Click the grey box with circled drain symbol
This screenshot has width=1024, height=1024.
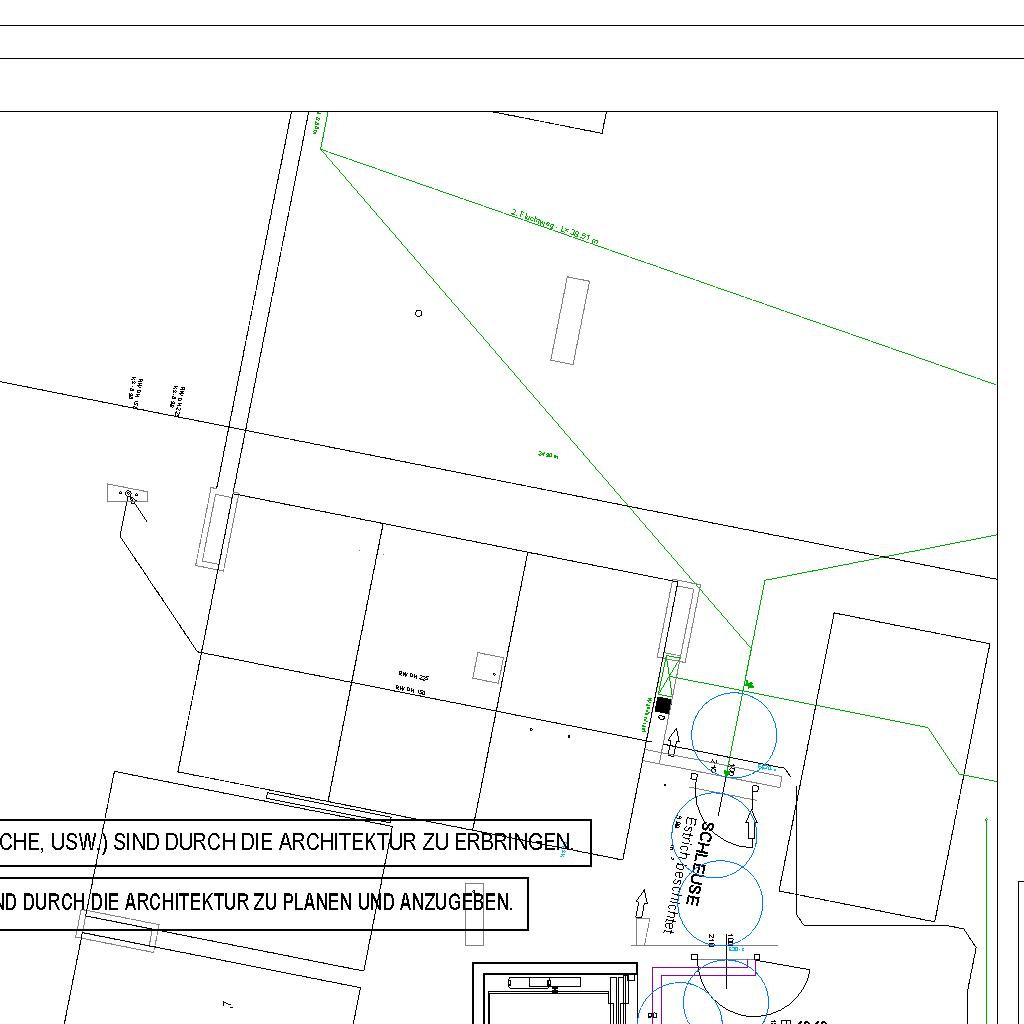[x=127, y=494]
